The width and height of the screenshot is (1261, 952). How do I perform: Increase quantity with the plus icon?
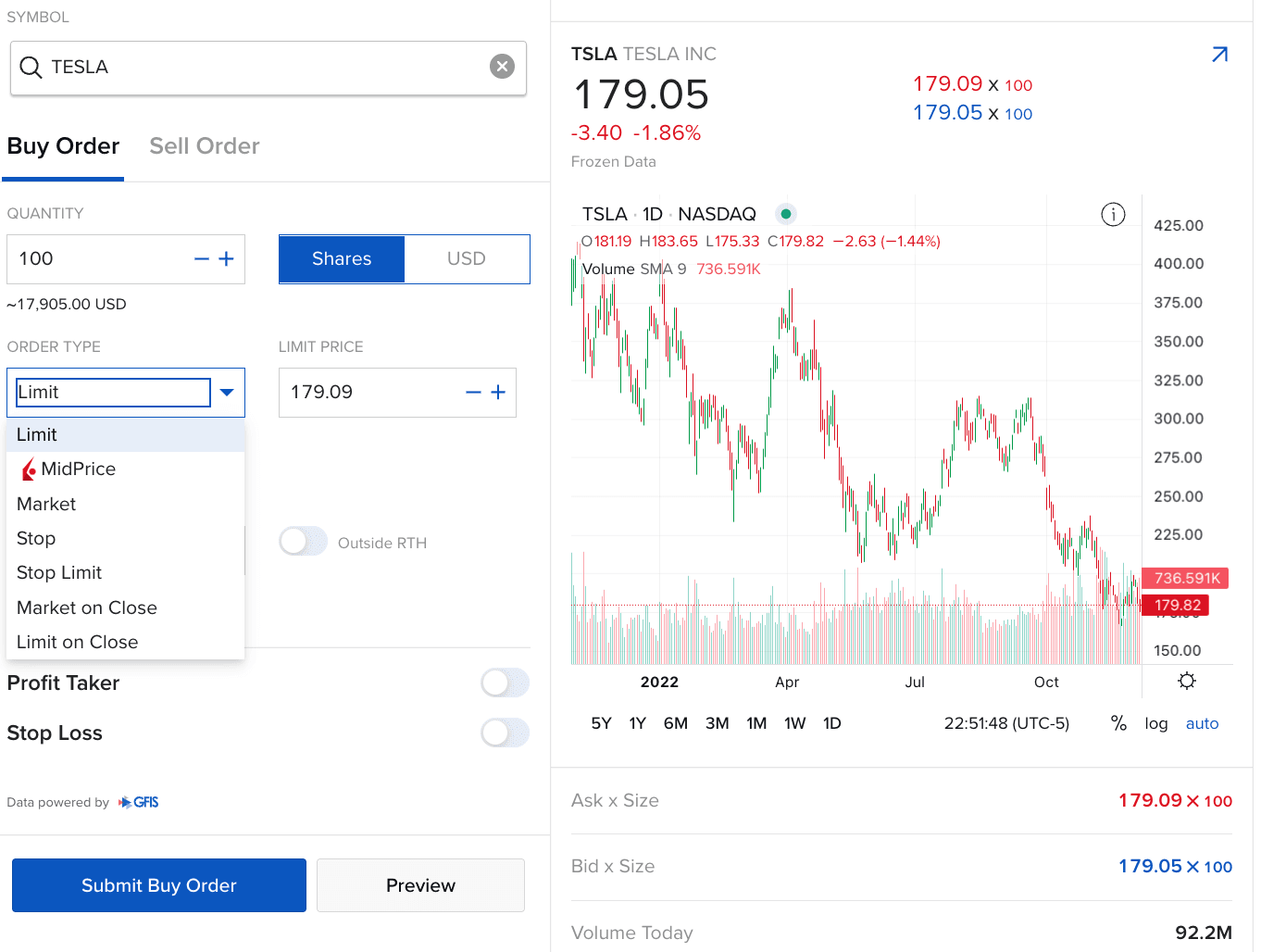click(x=227, y=259)
